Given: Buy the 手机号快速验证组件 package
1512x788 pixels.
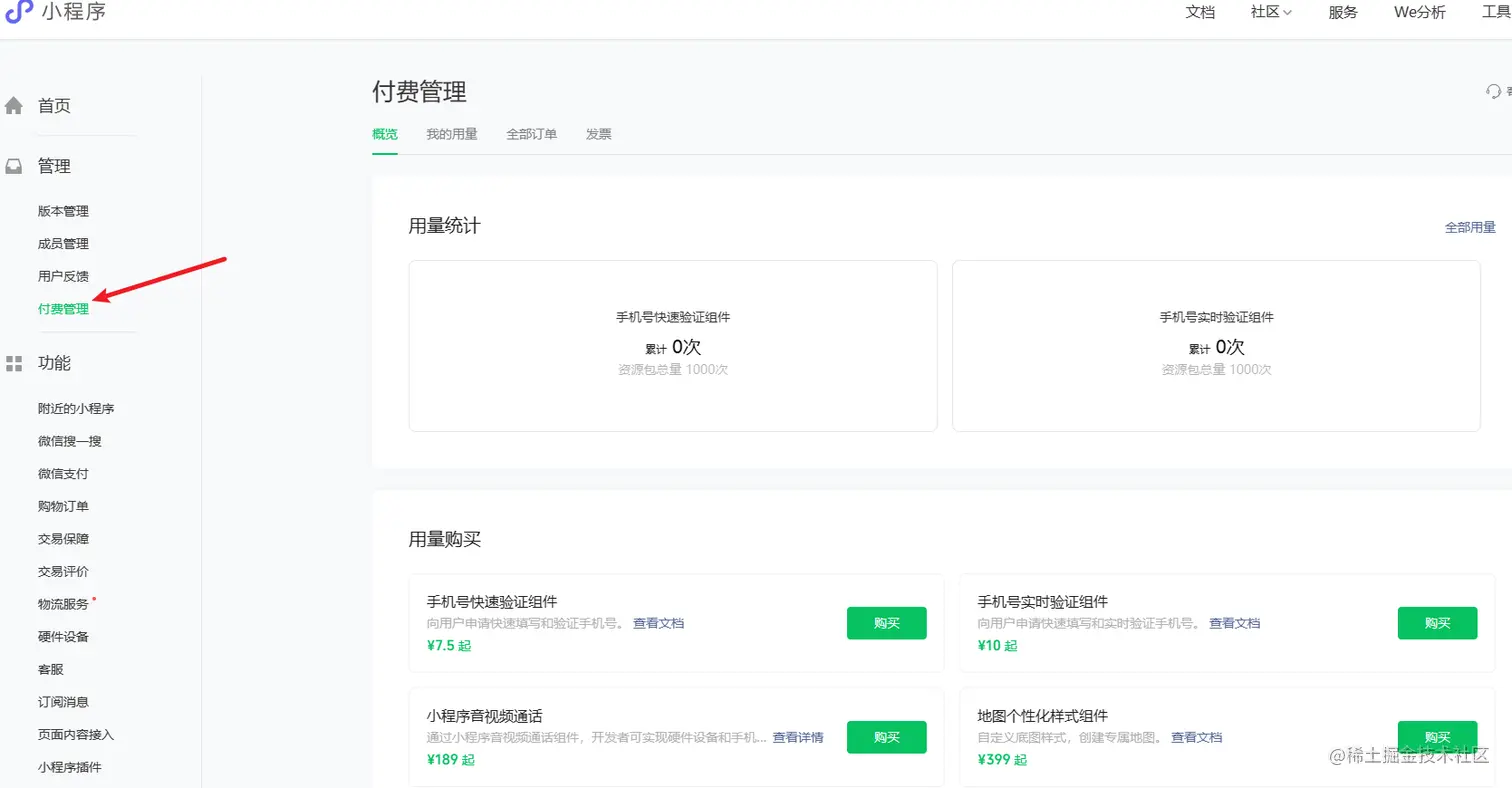Looking at the screenshot, I should [x=887, y=623].
